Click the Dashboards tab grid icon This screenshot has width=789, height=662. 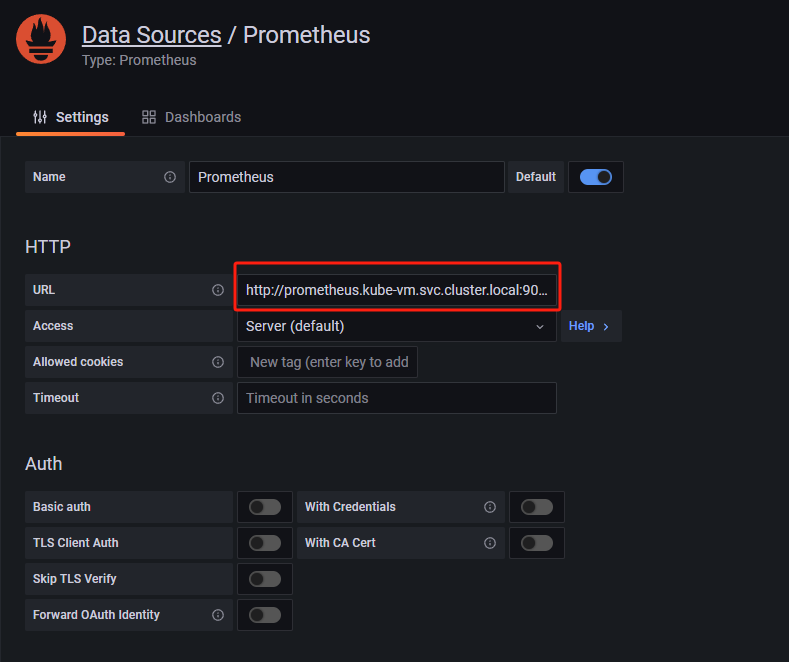pos(149,117)
